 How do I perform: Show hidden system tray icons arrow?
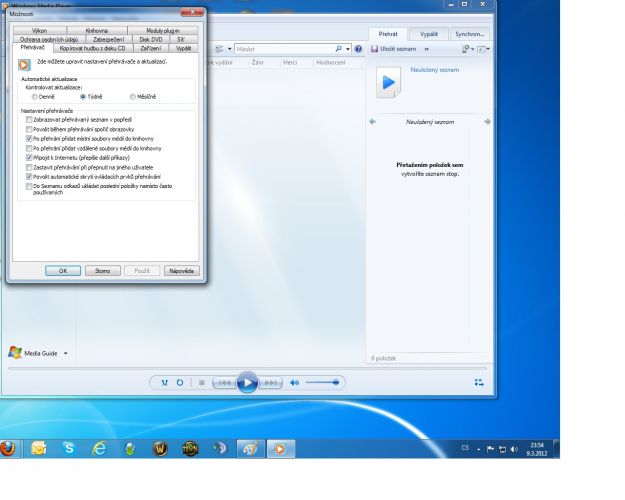[x=478, y=449]
